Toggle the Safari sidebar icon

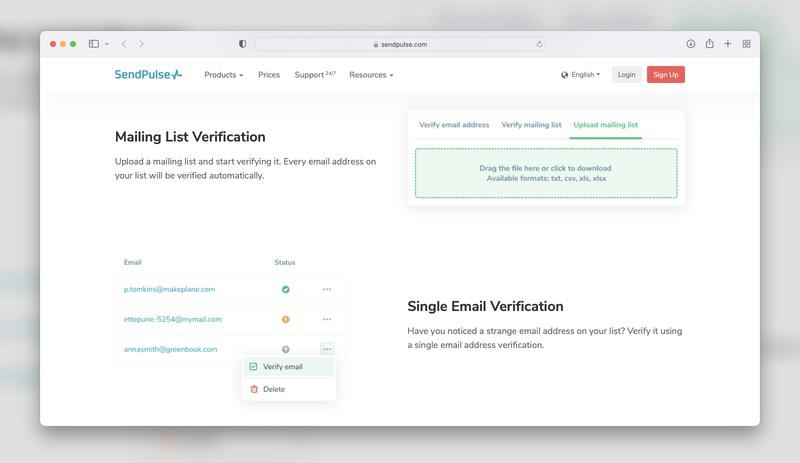point(94,44)
